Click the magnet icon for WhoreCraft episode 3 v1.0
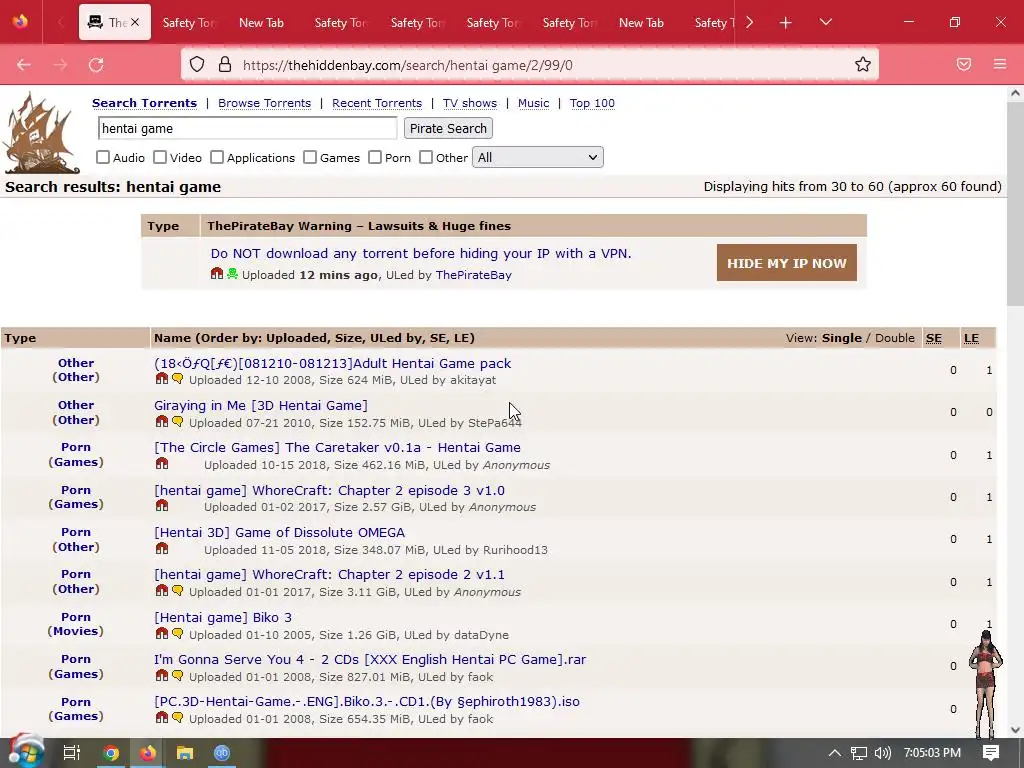The height and width of the screenshot is (768, 1024). point(161,506)
